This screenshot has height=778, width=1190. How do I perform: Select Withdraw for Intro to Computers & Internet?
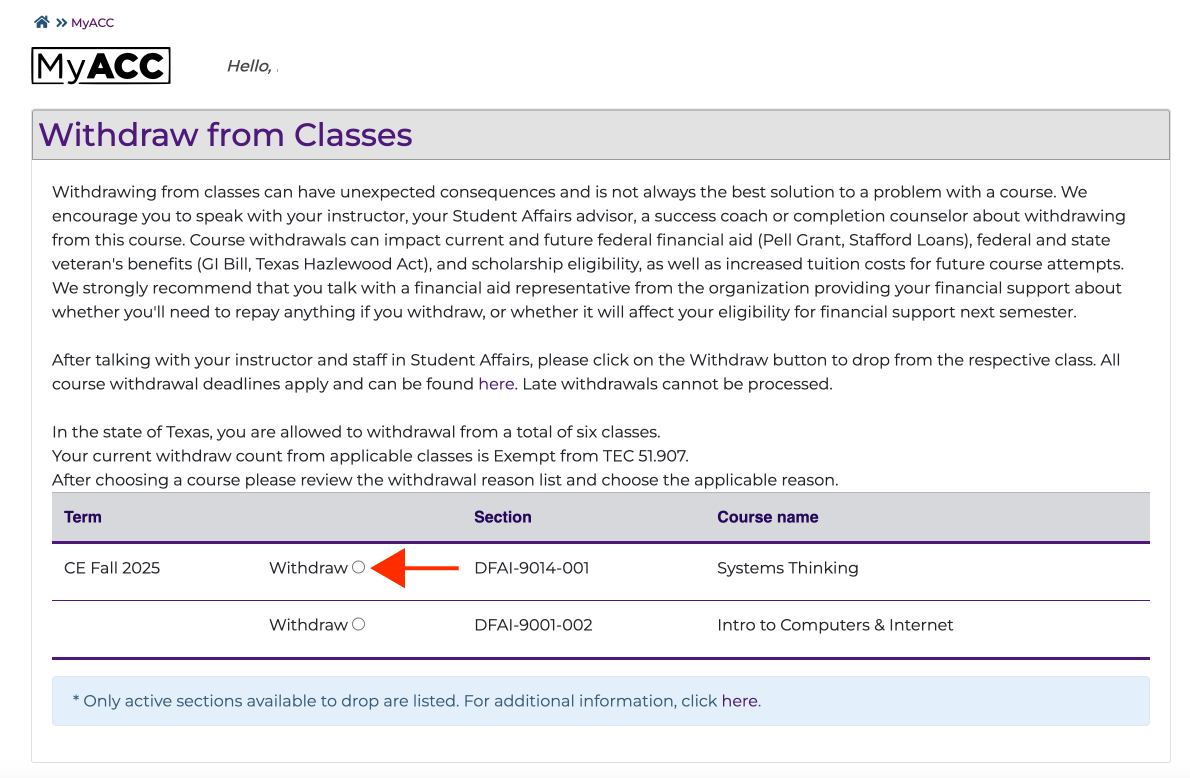(358, 624)
